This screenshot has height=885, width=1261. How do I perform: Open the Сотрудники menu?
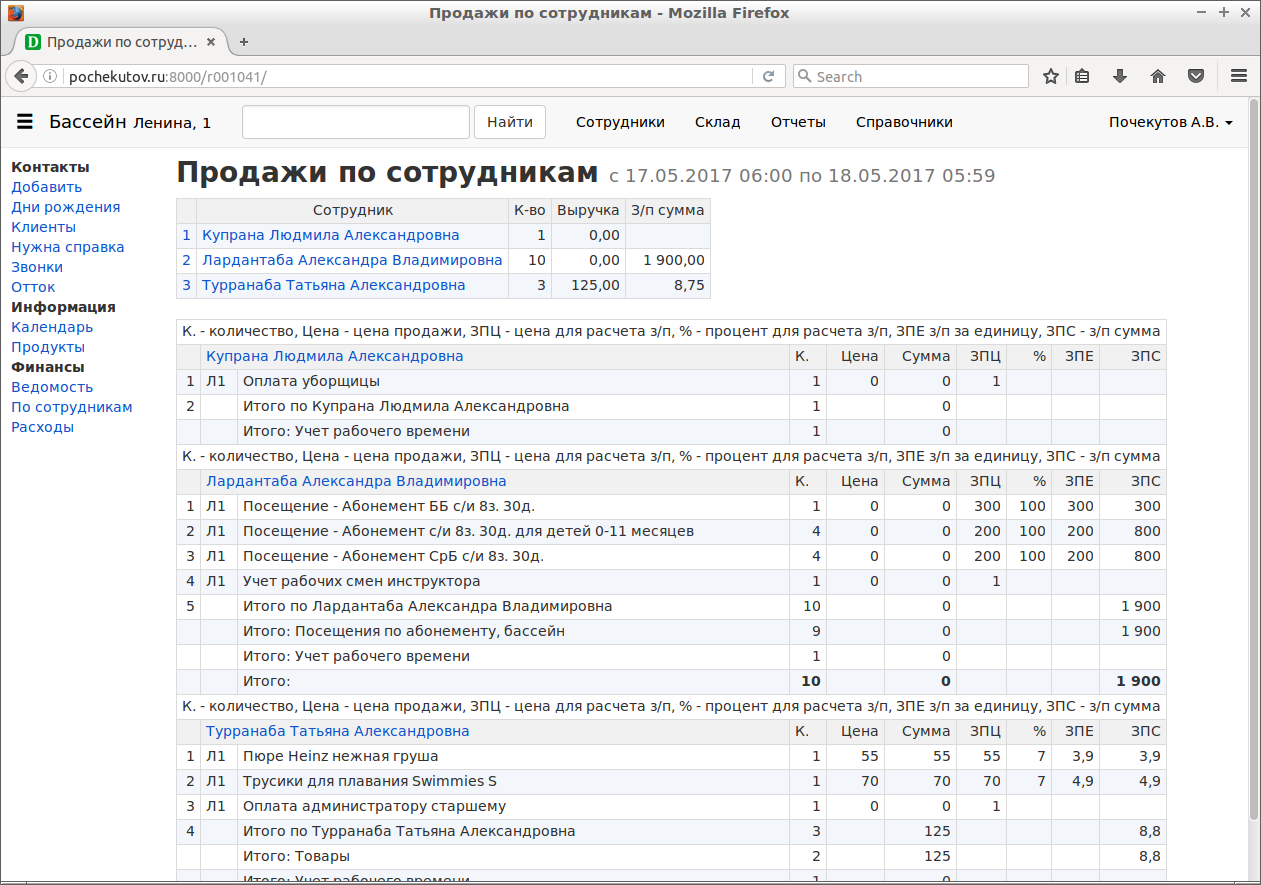(x=620, y=122)
